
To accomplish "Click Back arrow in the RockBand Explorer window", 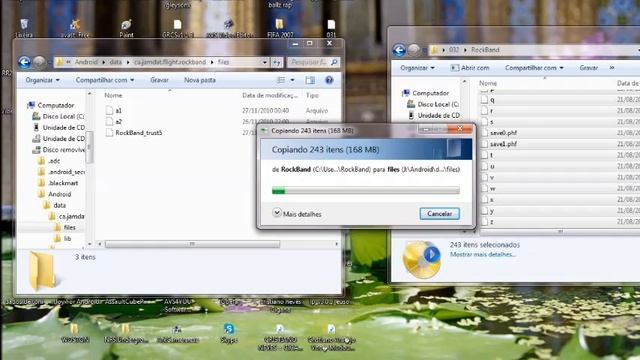I will click(x=399, y=50).
